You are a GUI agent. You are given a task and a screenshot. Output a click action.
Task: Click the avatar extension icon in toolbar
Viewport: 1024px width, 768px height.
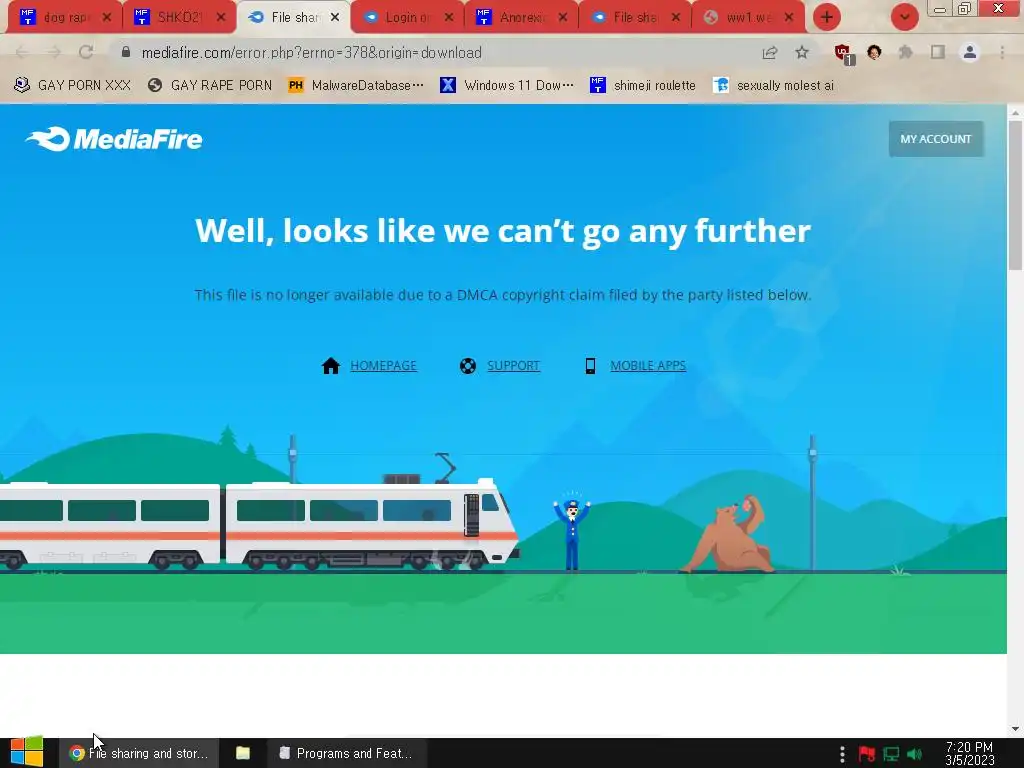pos(874,52)
